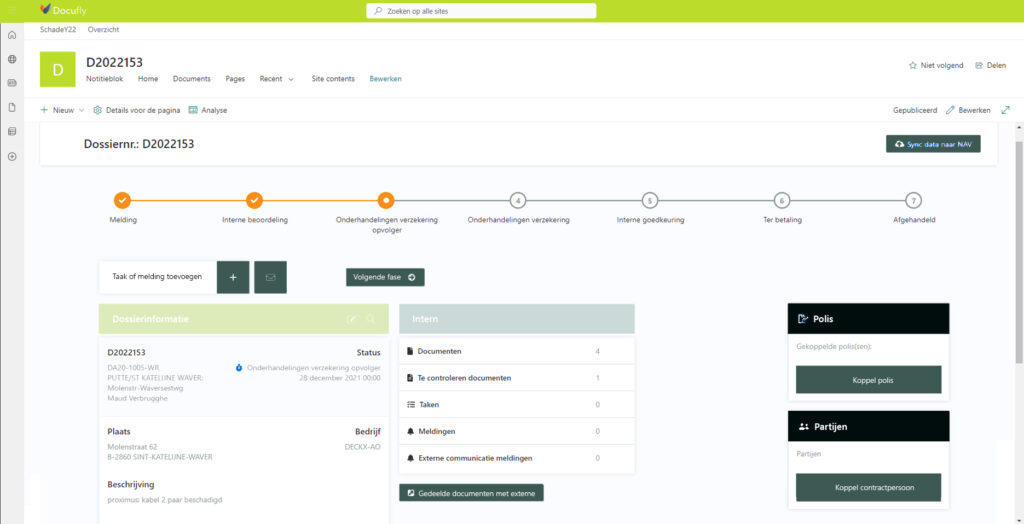Open Site contents in navigation
This screenshot has height=524, width=1024.
coord(333,78)
